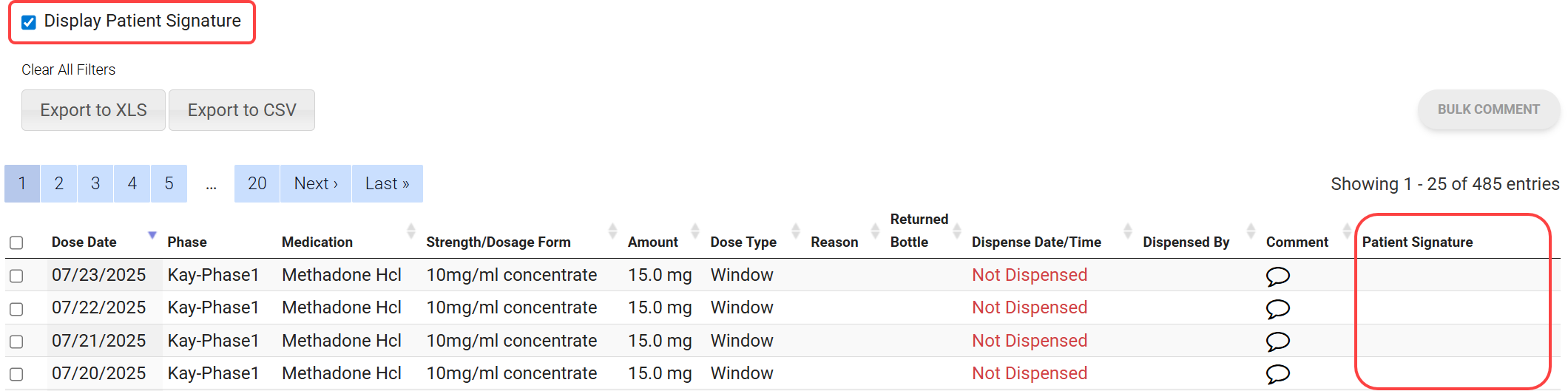Sort by Dispensed By column arrows
This screenshot has width=1568, height=391.
[1251, 231]
